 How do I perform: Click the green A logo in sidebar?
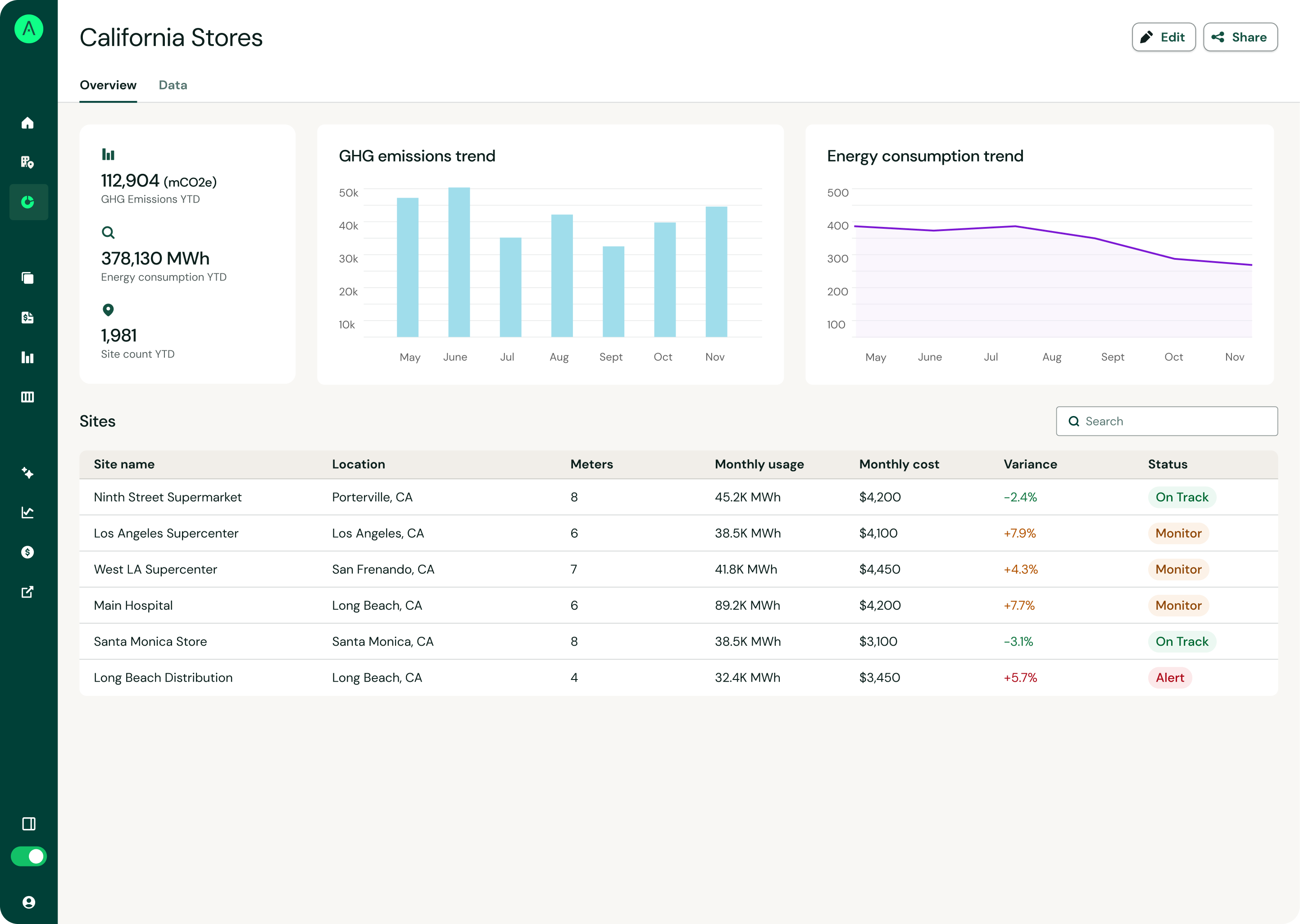(28, 29)
